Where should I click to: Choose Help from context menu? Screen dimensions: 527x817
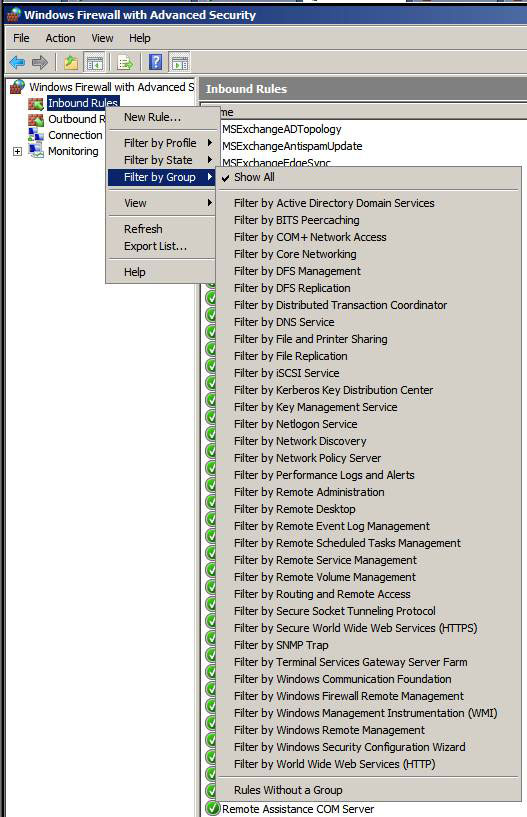coord(162,272)
